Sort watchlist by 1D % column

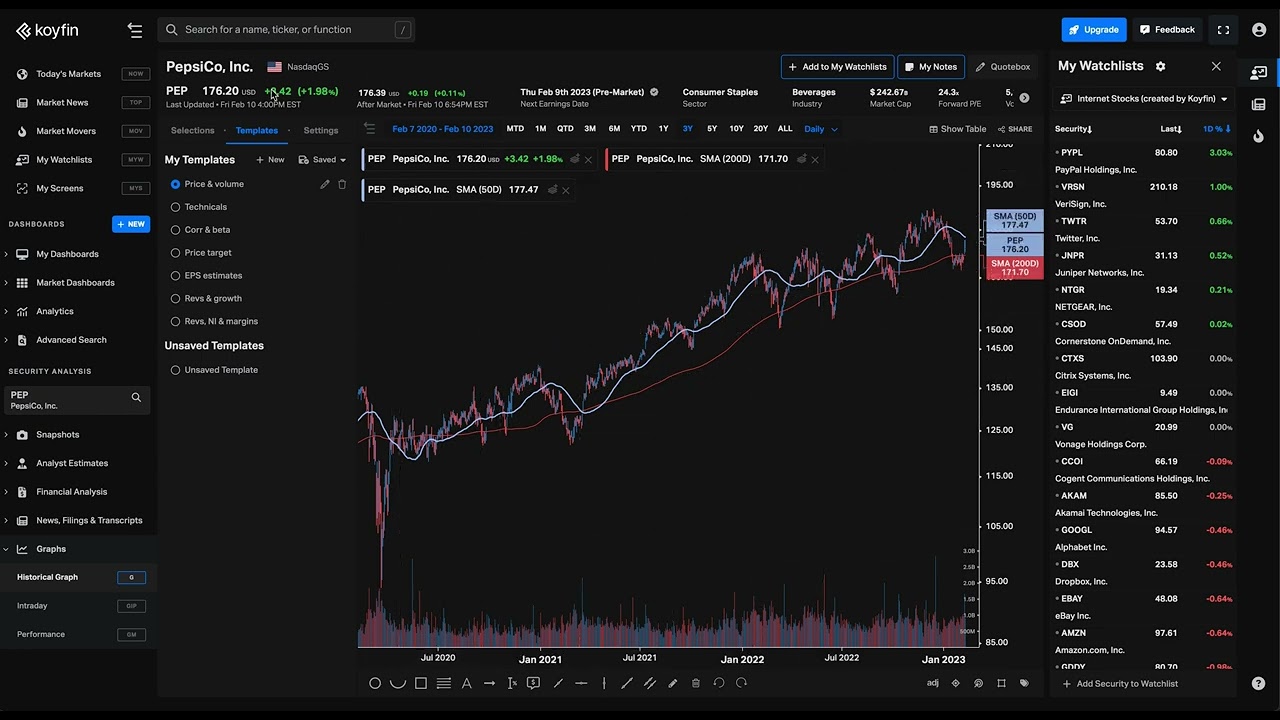[x=1216, y=129]
